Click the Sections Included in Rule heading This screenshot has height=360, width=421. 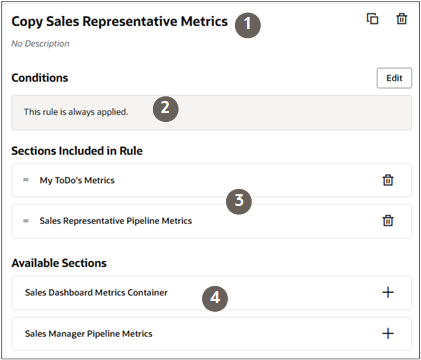[77, 151]
